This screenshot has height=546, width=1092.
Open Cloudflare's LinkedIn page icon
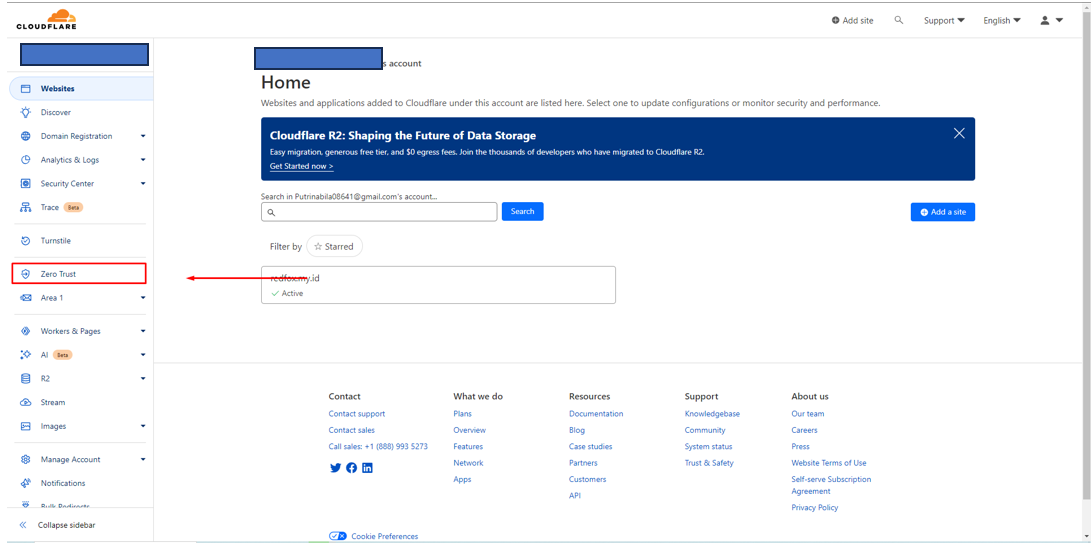pos(367,468)
